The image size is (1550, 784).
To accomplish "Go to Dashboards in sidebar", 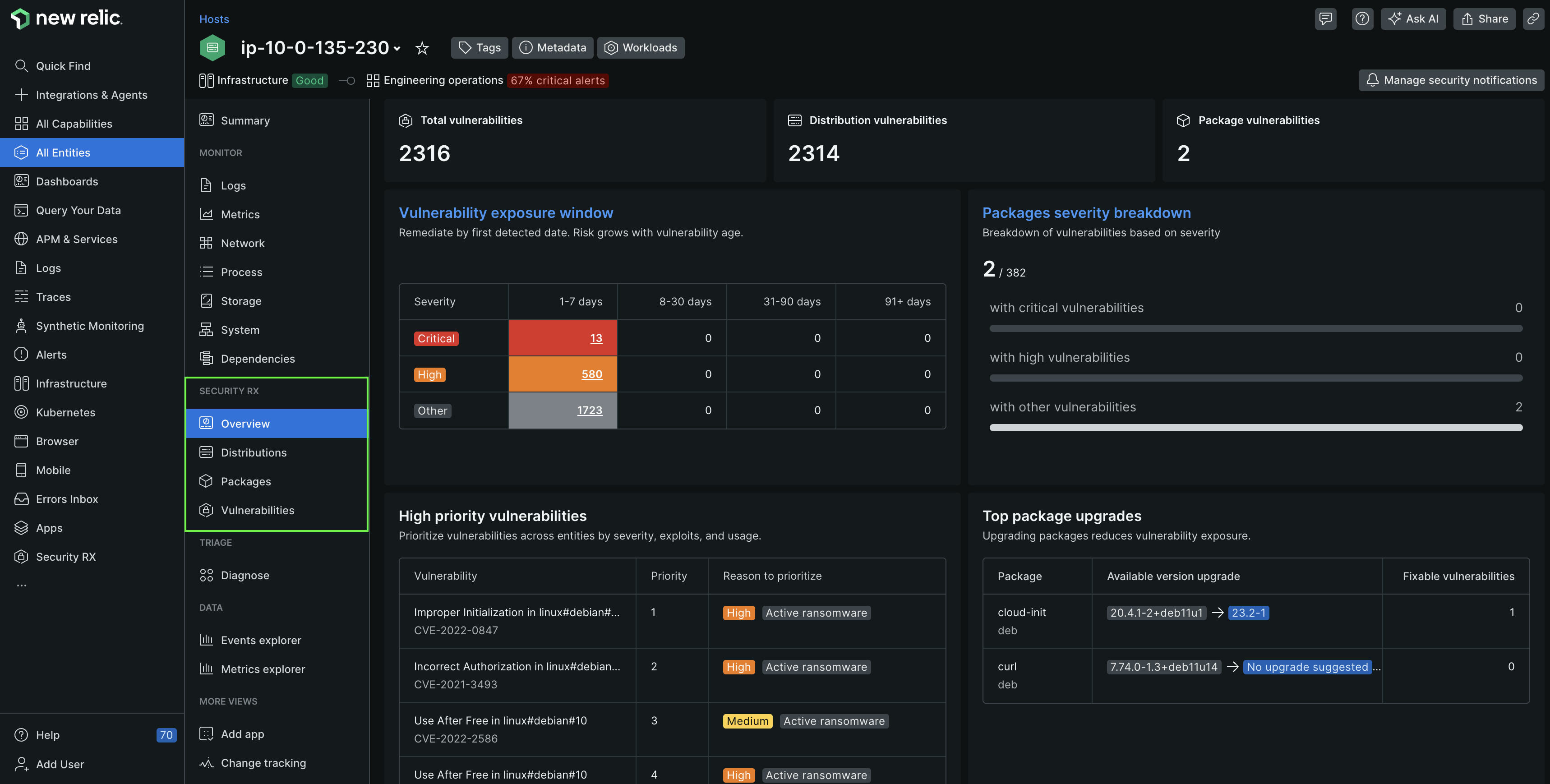I will click(x=92, y=181).
